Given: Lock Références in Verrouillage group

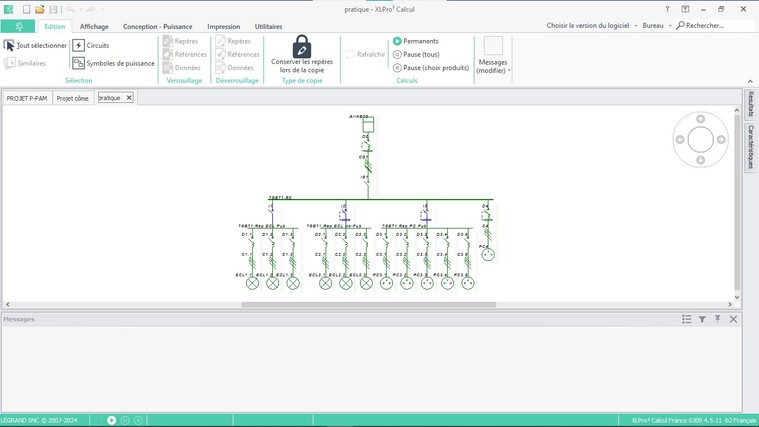Looking at the screenshot, I should (185, 54).
